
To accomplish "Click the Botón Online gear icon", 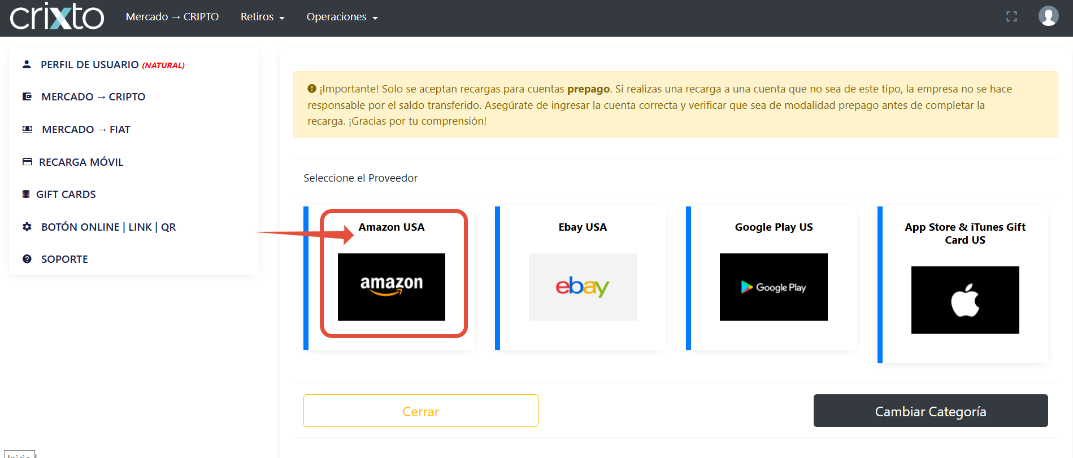I will pos(27,227).
